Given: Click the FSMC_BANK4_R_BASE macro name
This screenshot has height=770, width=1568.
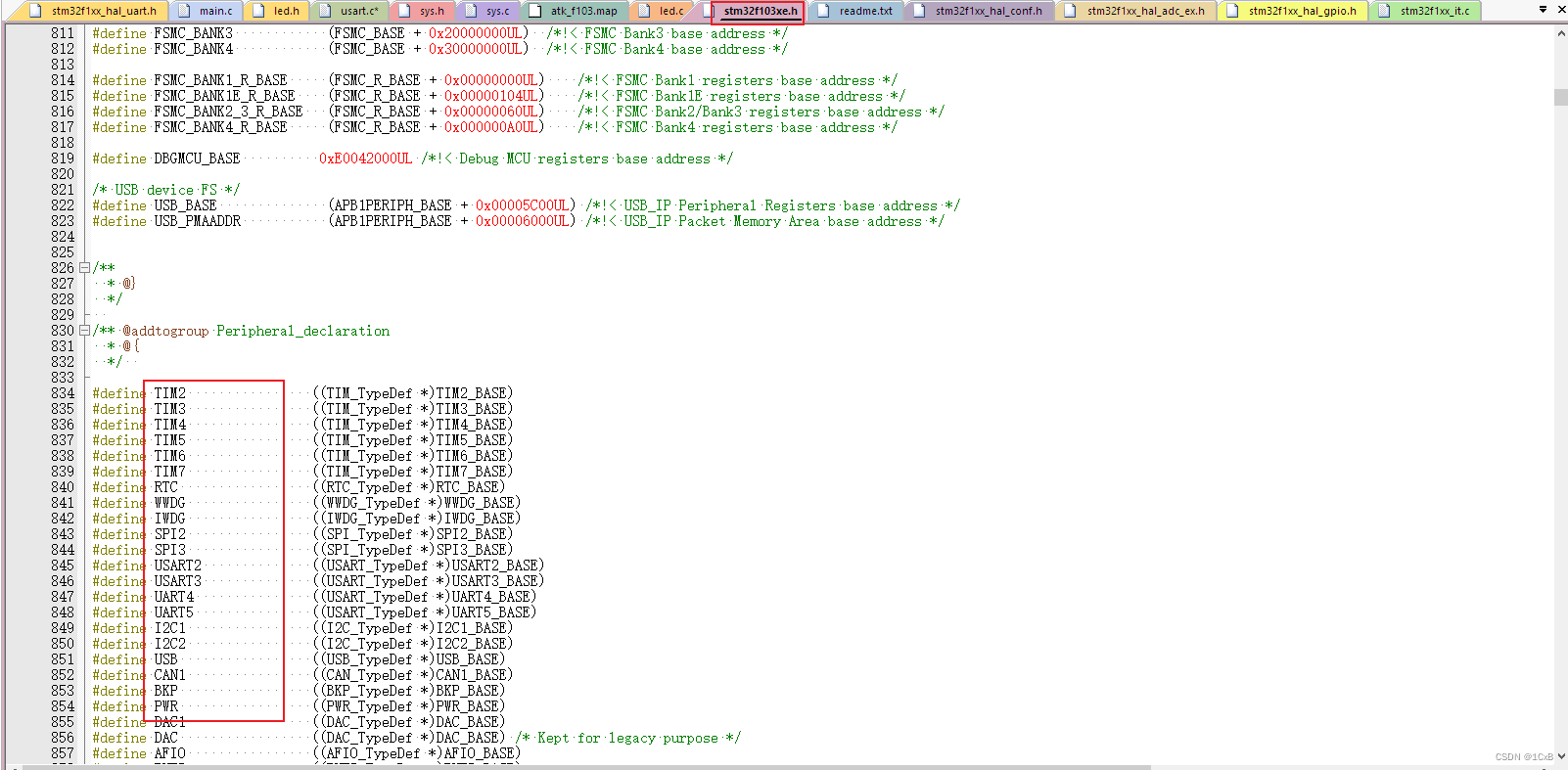Looking at the screenshot, I should 220,127.
